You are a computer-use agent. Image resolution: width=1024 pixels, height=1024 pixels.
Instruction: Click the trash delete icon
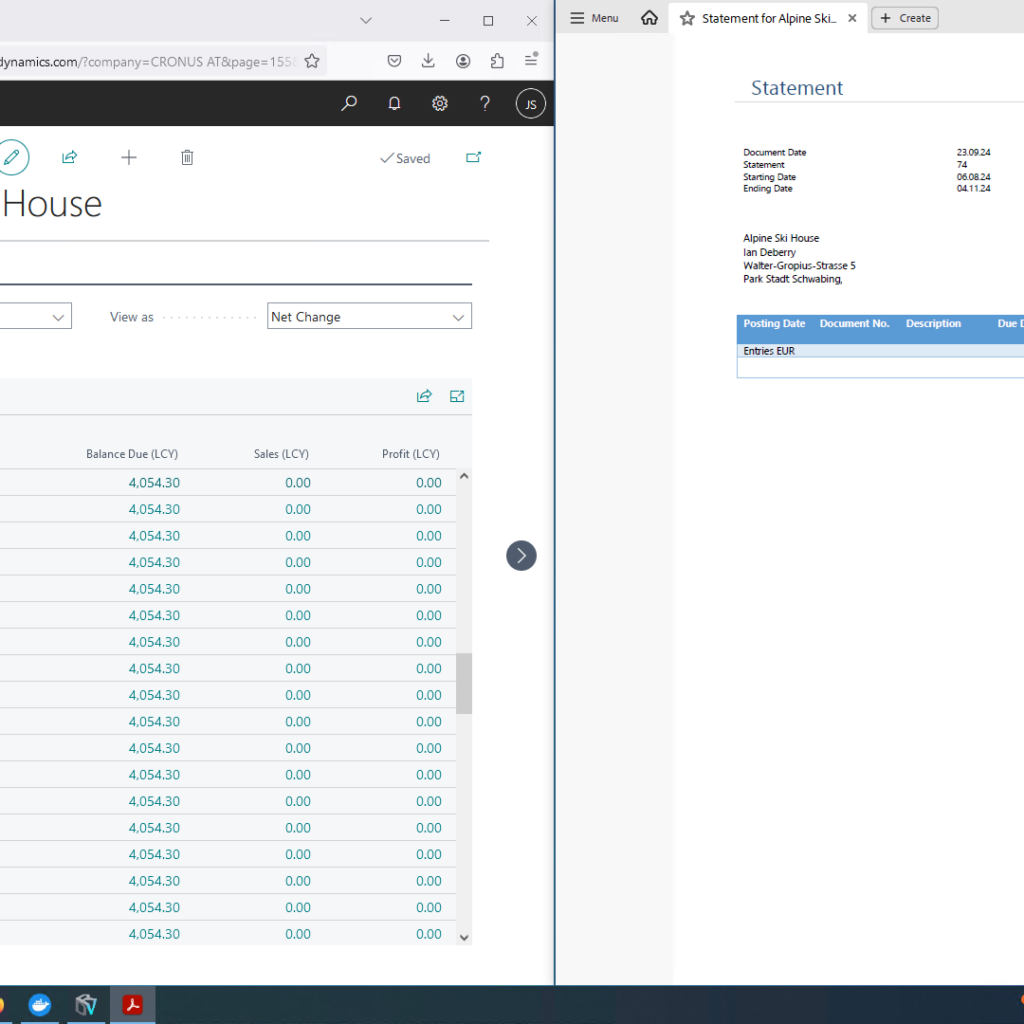(187, 157)
